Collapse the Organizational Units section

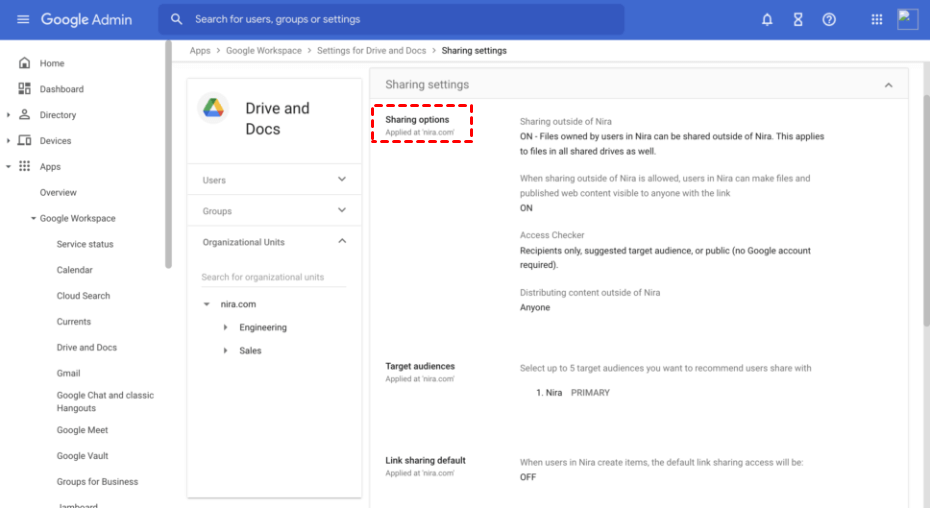[342, 242]
